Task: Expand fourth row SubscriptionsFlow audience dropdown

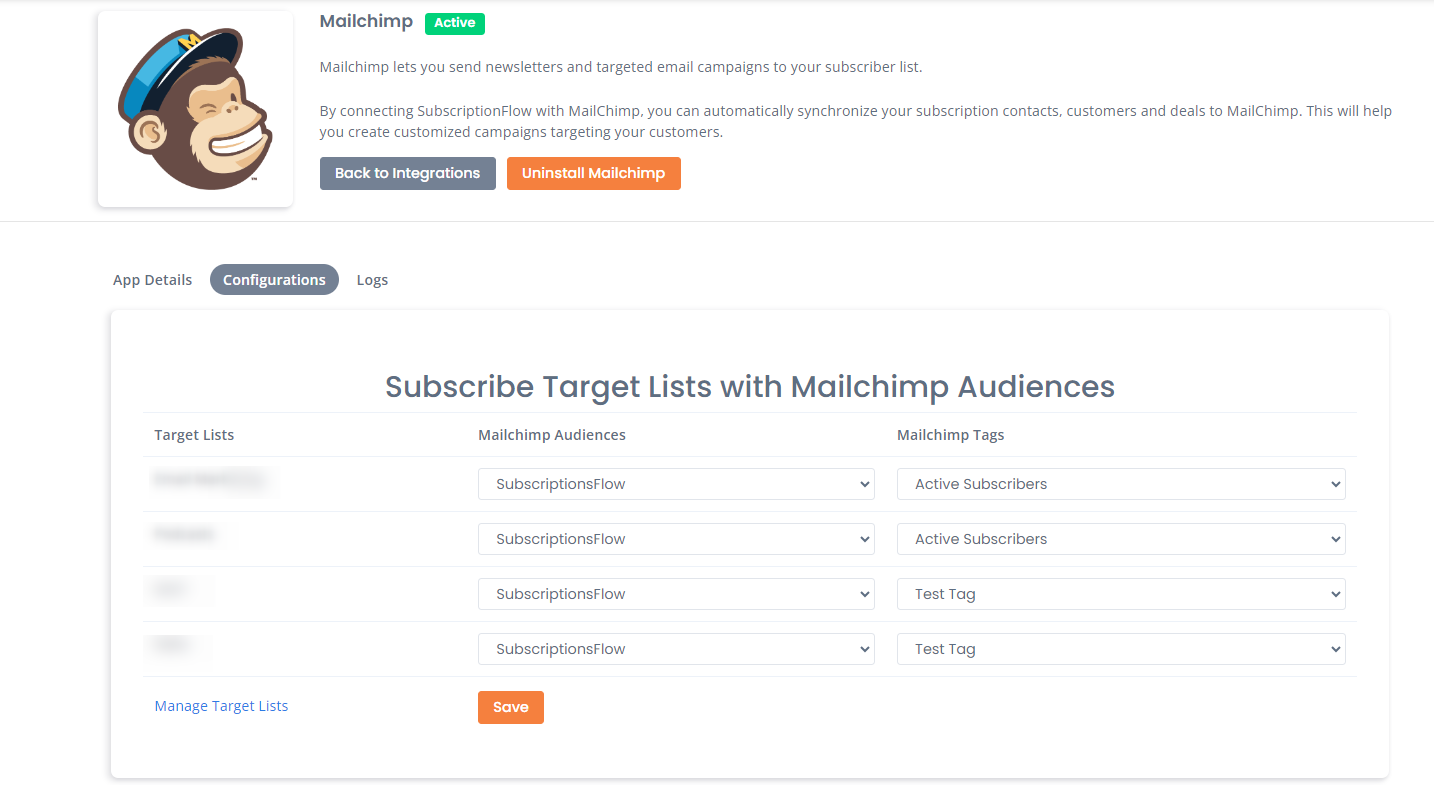Action: click(676, 649)
